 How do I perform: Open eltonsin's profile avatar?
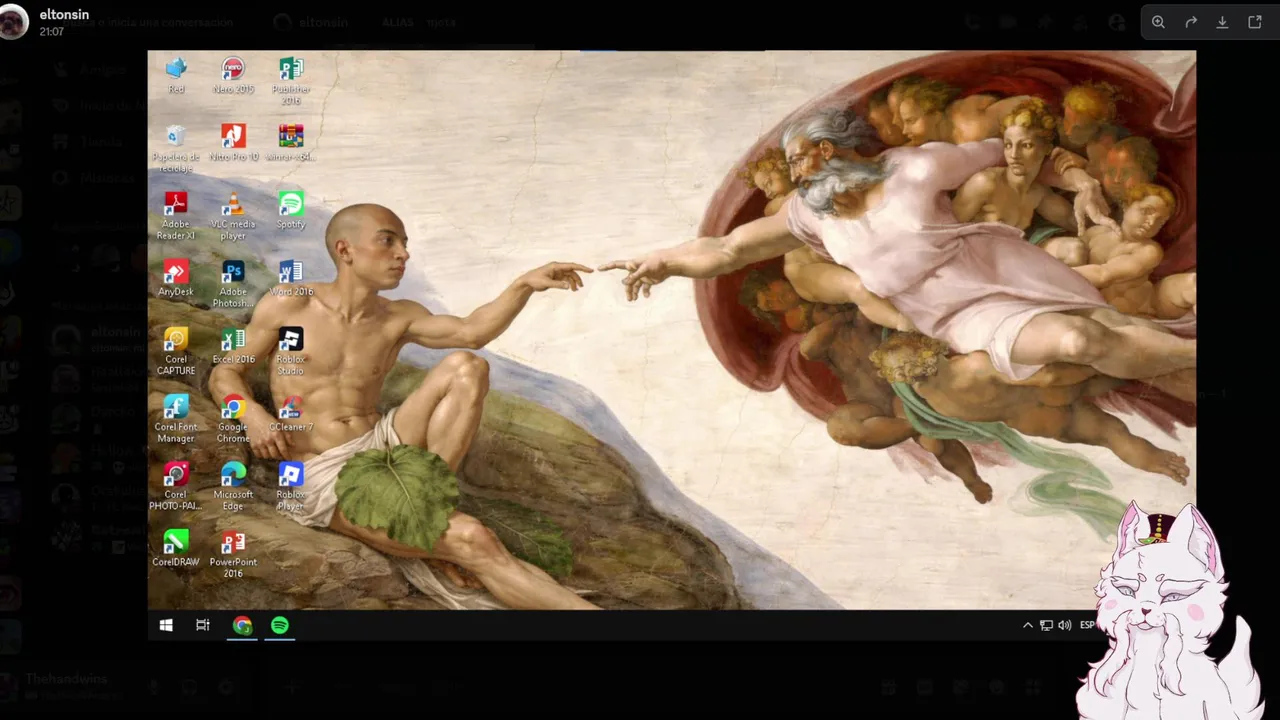(14, 22)
